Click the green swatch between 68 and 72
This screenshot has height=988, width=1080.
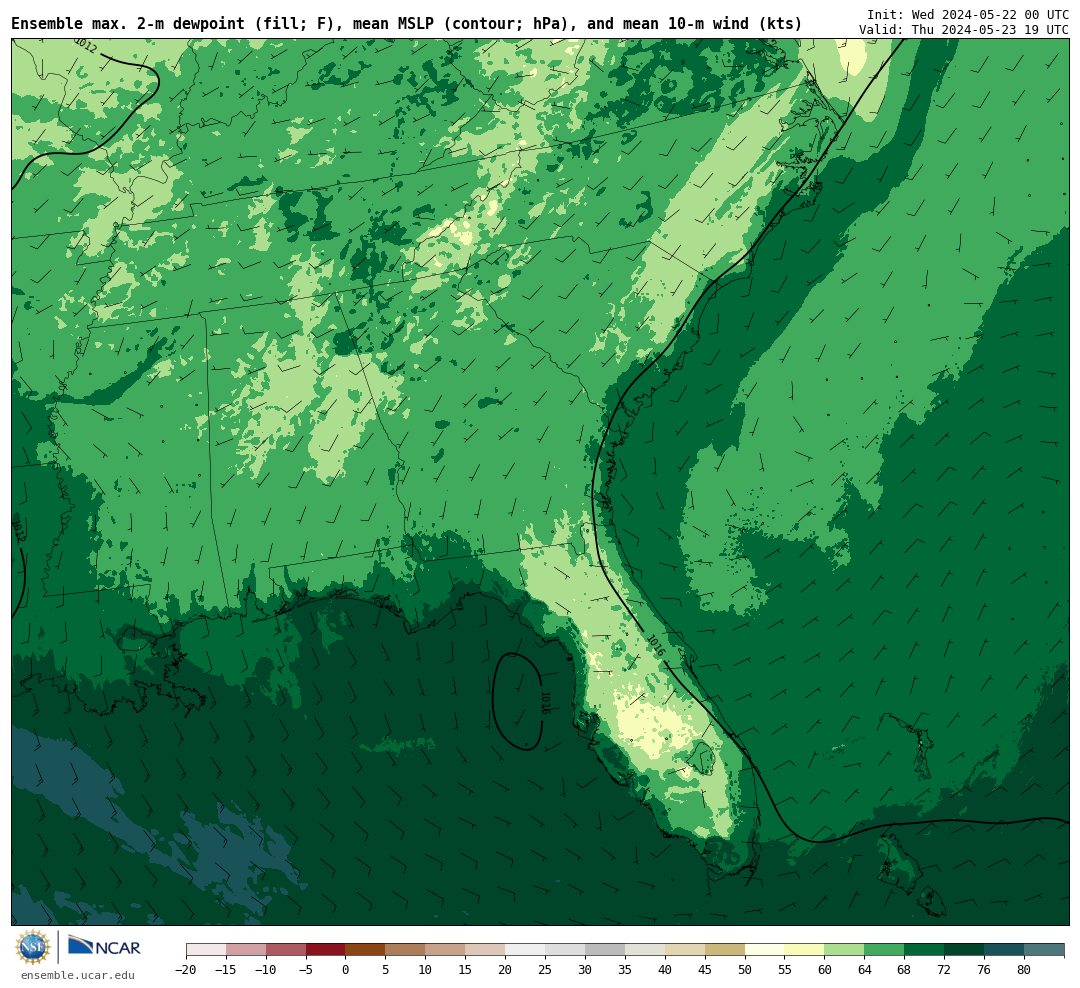tap(924, 950)
